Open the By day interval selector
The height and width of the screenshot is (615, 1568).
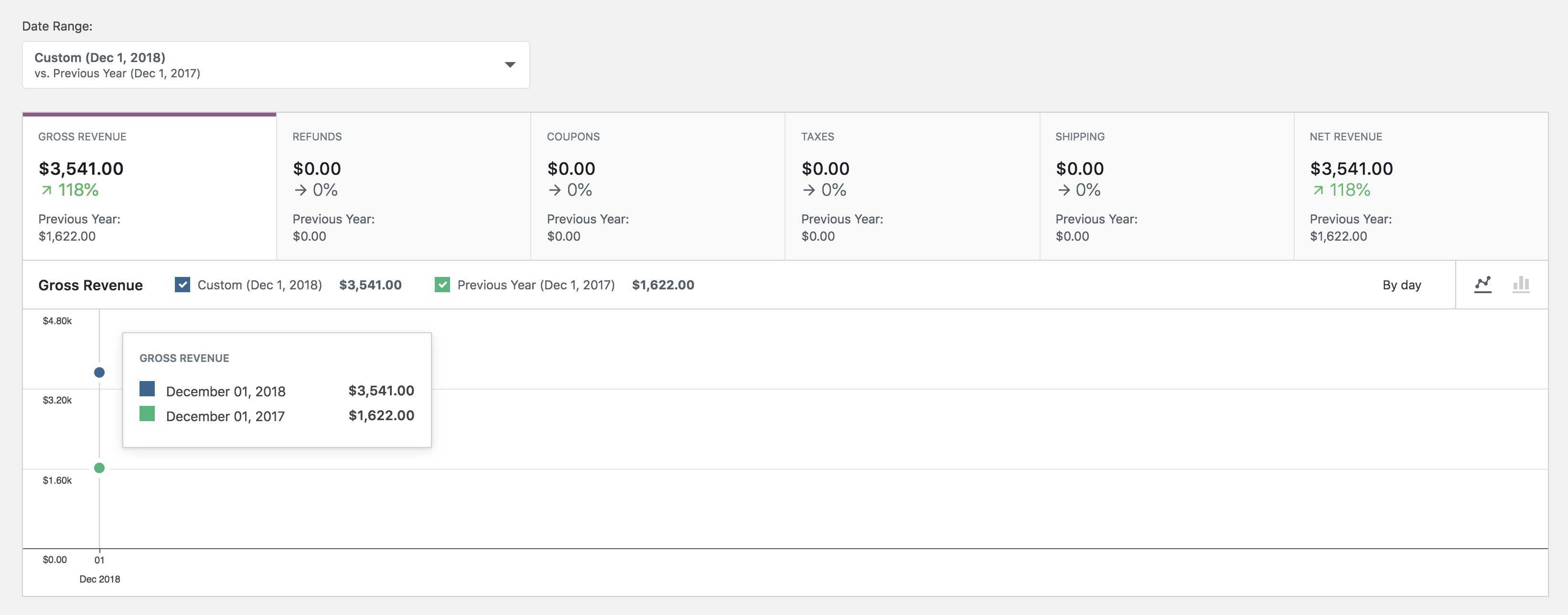(x=1402, y=284)
